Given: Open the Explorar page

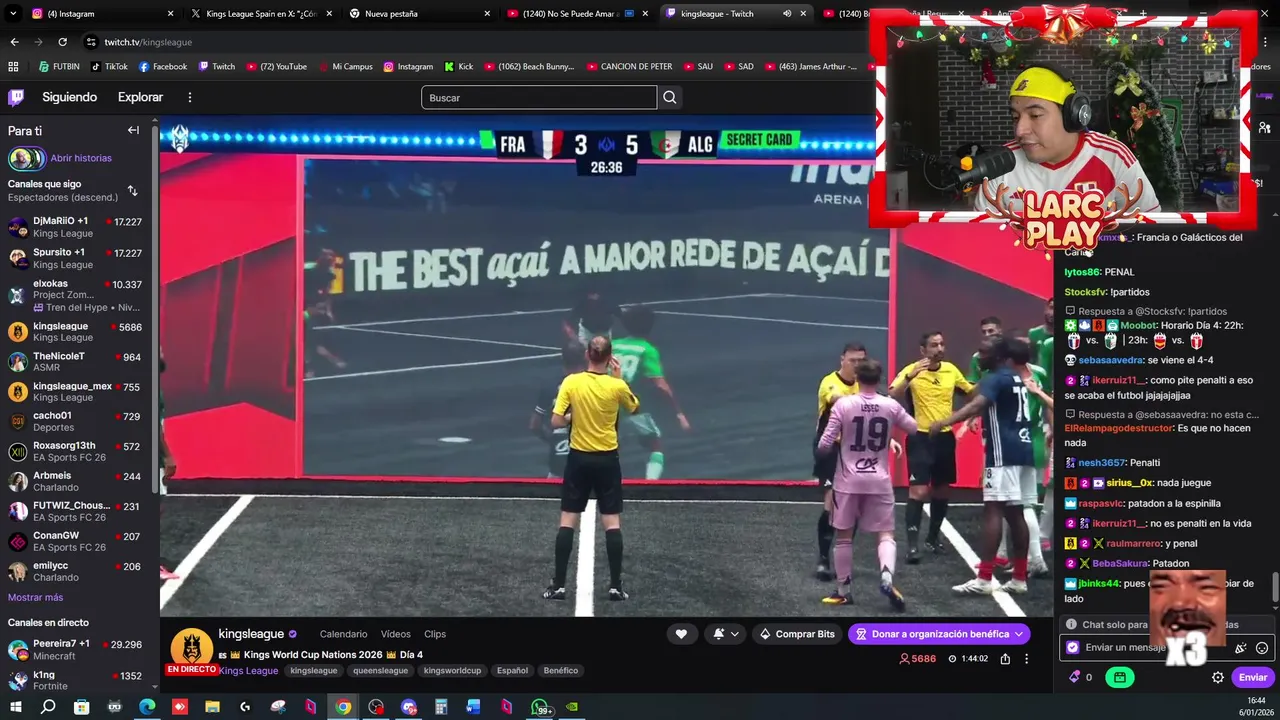Looking at the screenshot, I should (x=140, y=97).
